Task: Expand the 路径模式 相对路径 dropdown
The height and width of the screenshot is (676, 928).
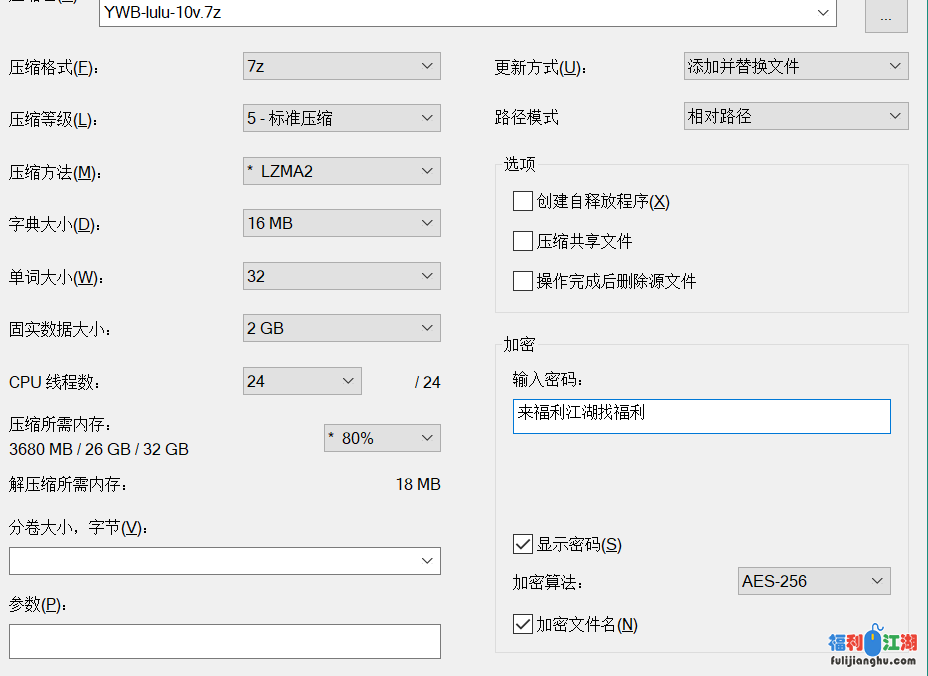Action: point(796,116)
